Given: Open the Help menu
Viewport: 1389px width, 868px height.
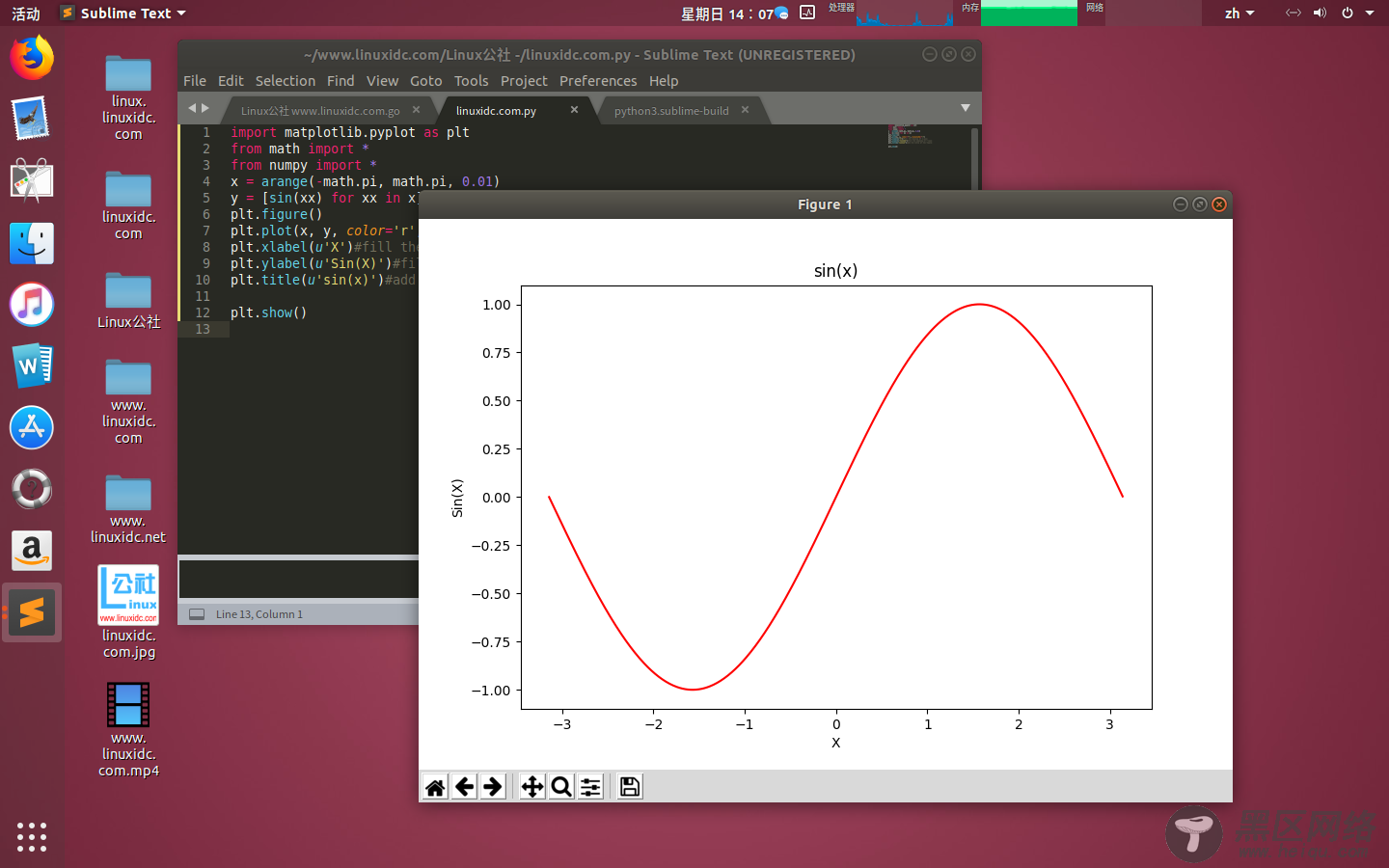Looking at the screenshot, I should click(664, 81).
